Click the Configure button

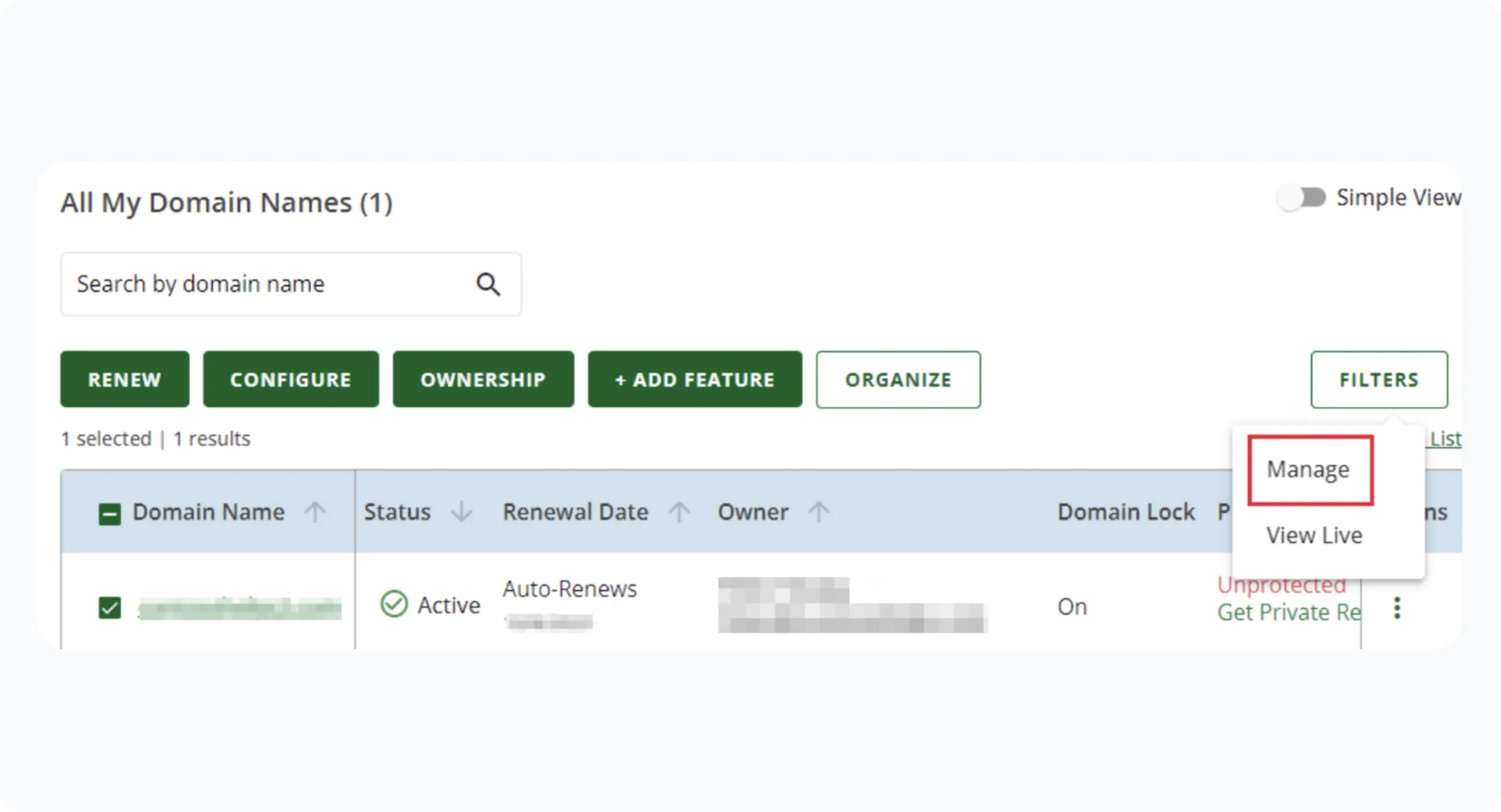tap(290, 380)
